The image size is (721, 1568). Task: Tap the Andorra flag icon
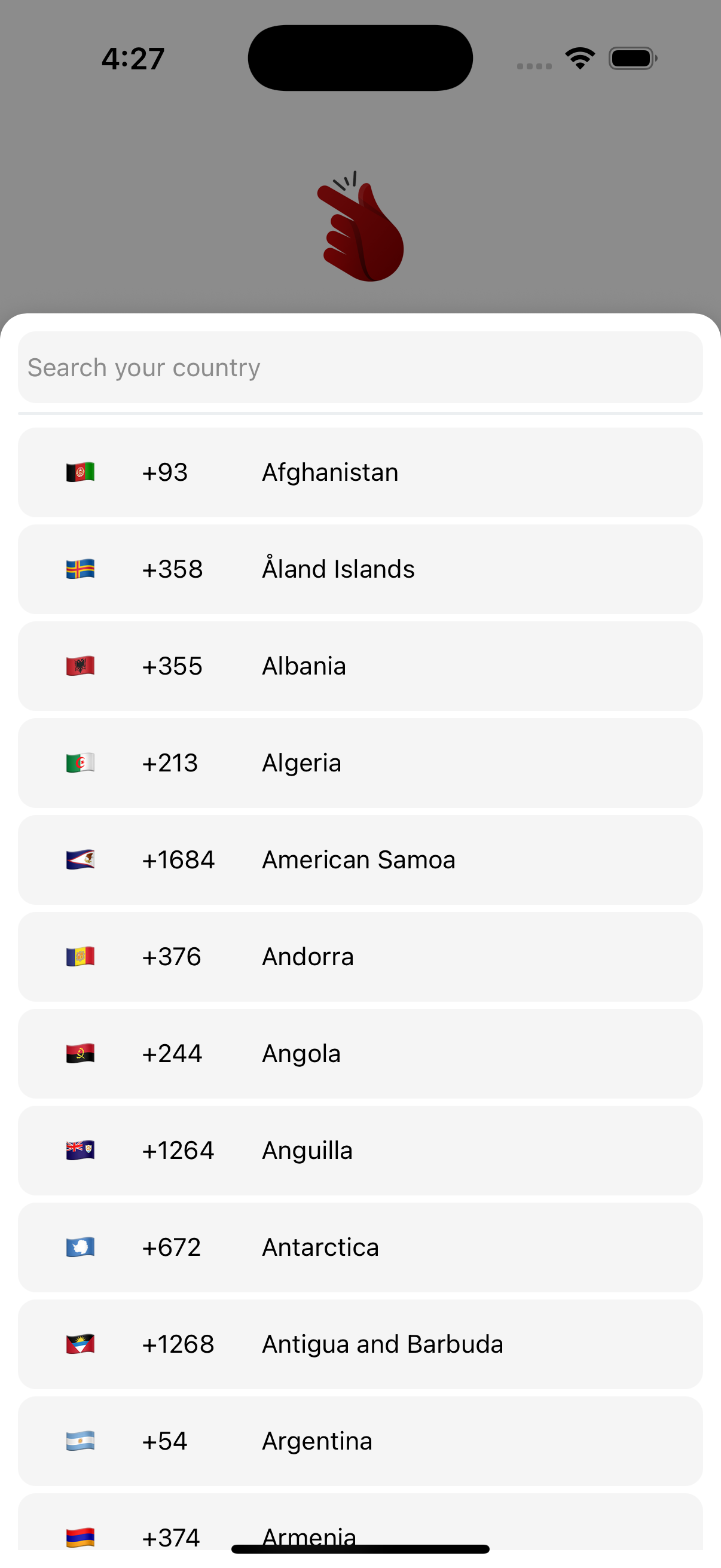point(80,956)
